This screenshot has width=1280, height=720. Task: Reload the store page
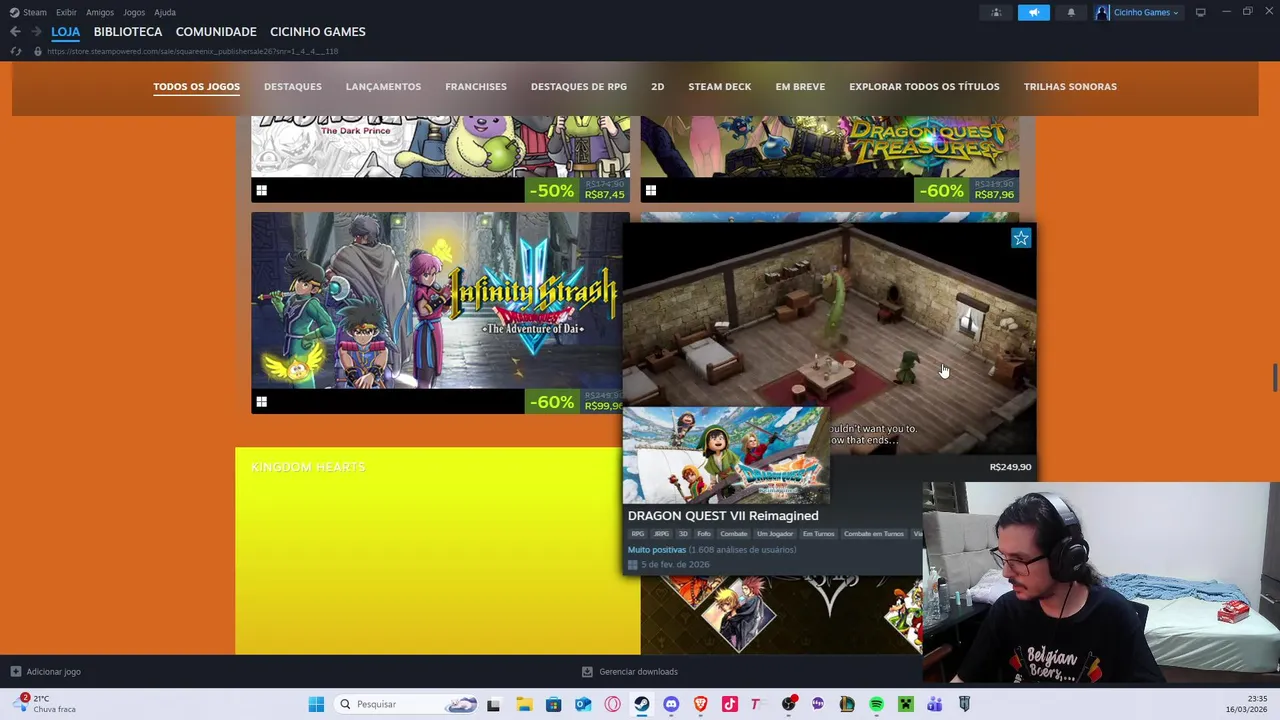[x=15, y=51]
